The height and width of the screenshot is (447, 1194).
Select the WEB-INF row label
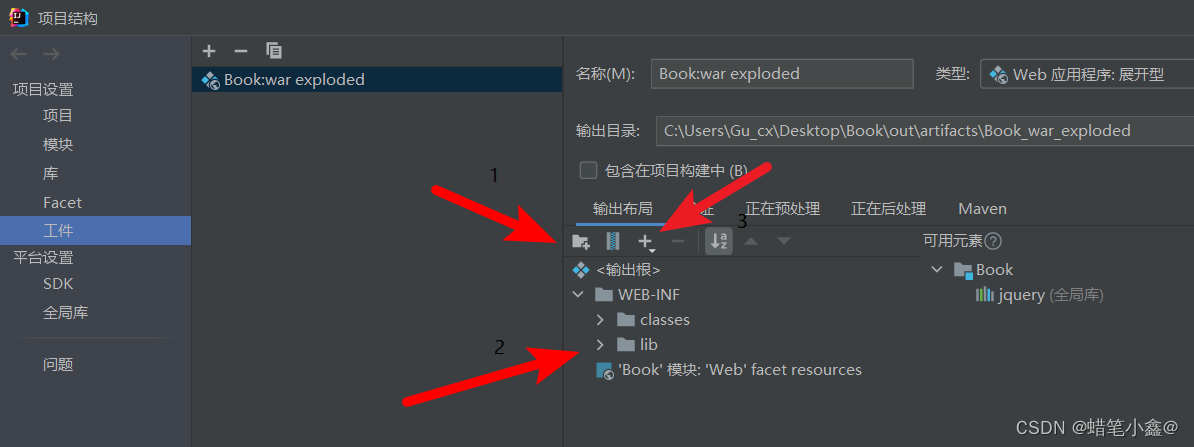[x=649, y=295]
